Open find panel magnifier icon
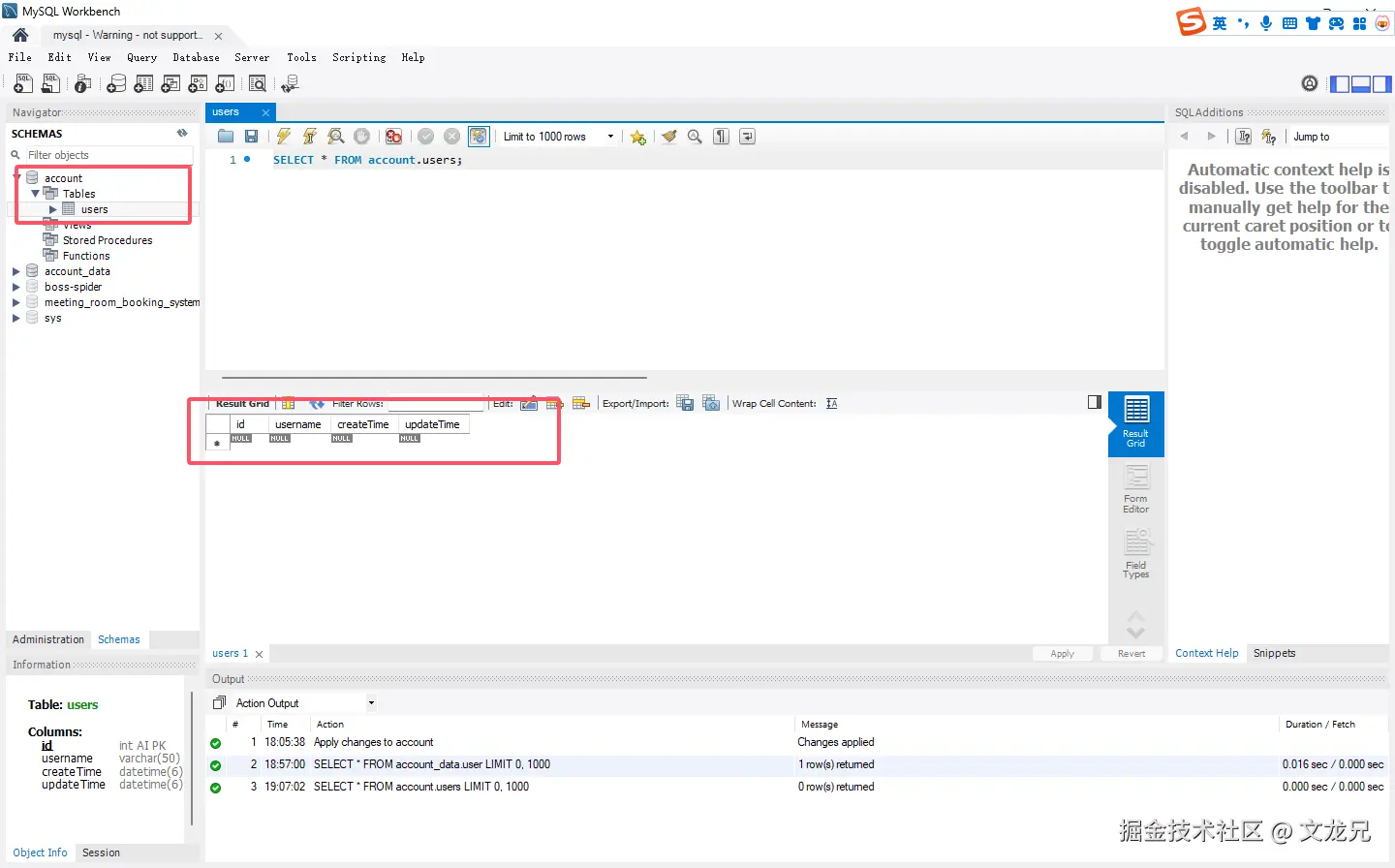Screen dimensions: 1395x868 click(695, 137)
